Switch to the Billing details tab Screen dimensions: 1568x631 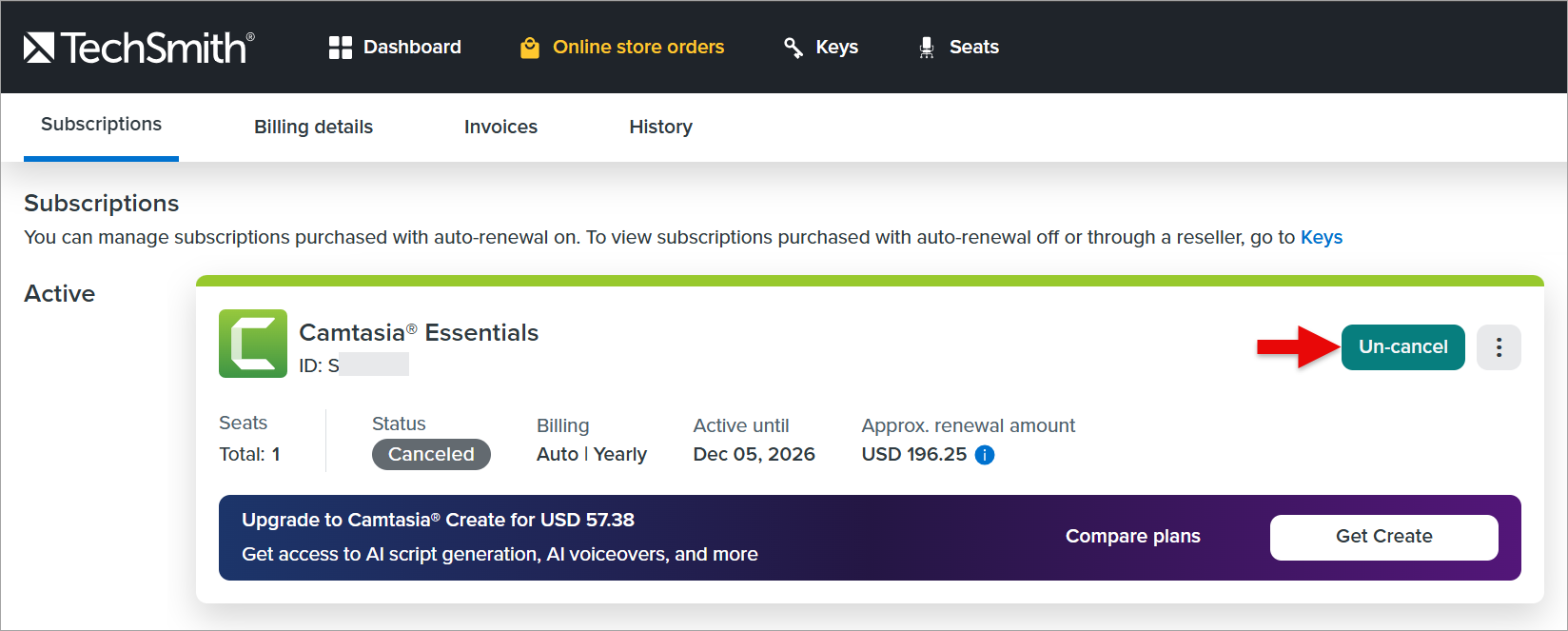313,127
